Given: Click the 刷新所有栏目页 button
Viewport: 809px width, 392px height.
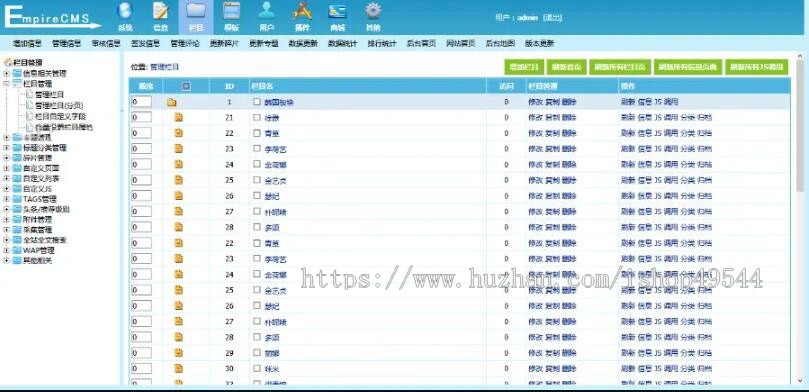Looking at the screenshot, I should coord(620,67).
